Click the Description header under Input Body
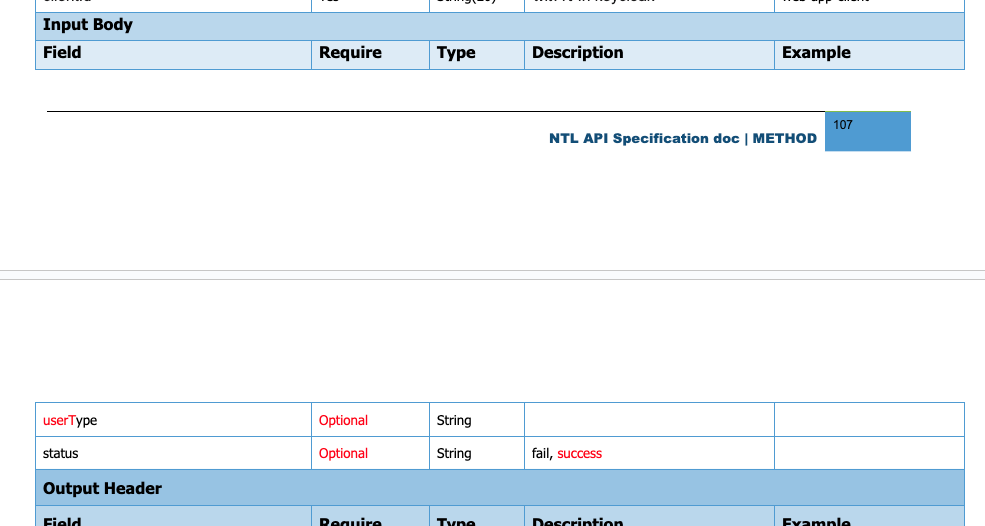The height and width of the screenshot is (526, 985). 577,53
